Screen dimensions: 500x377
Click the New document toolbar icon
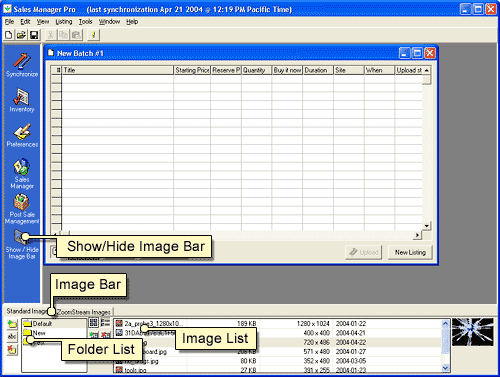[x=9, y=35]
